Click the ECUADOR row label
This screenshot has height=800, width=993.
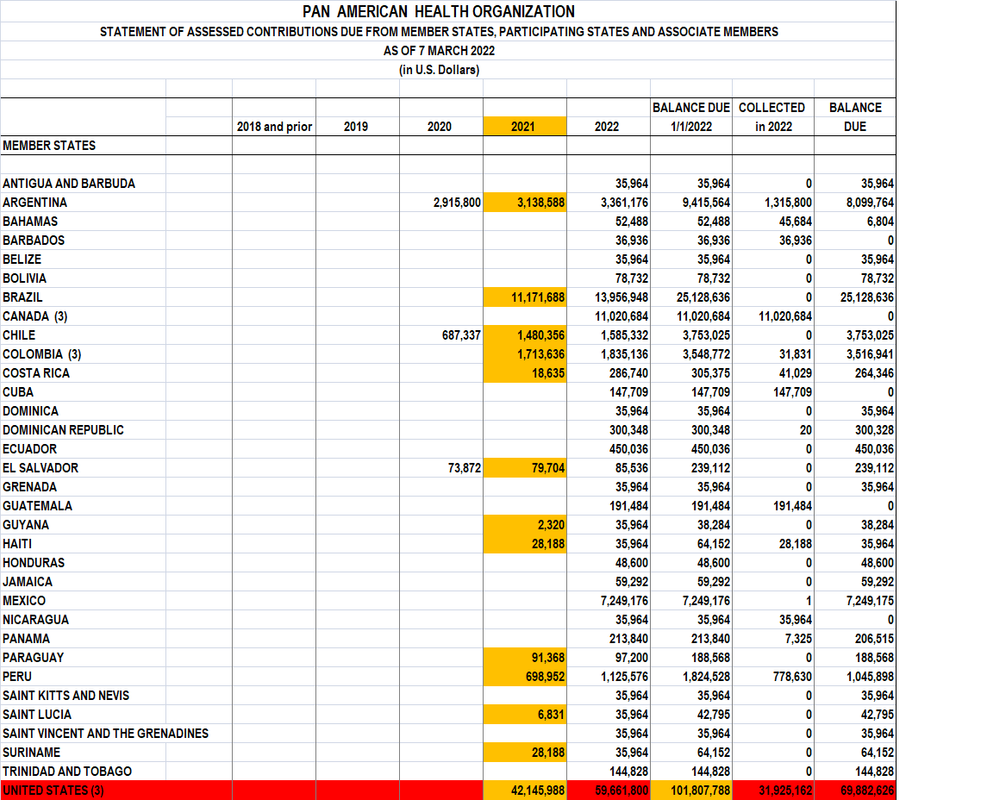point(30,450)
